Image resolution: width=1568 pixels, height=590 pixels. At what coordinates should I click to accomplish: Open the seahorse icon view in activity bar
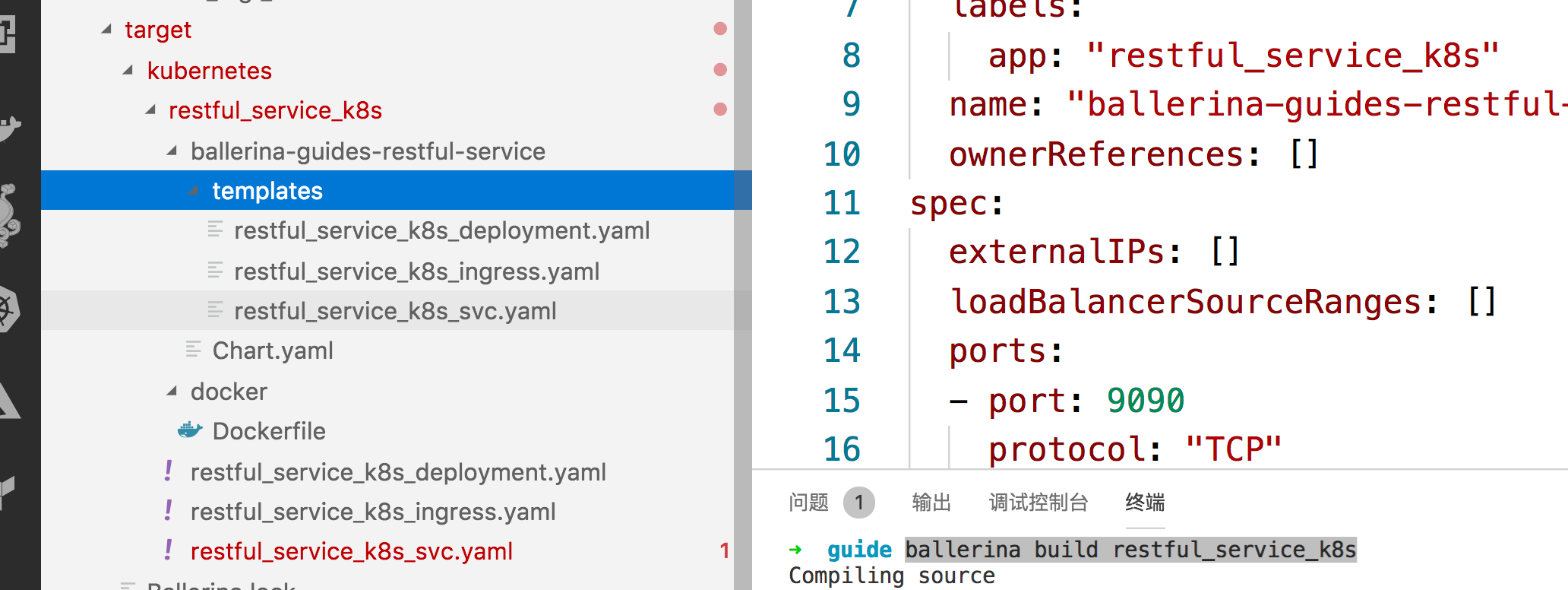point(11,215)
